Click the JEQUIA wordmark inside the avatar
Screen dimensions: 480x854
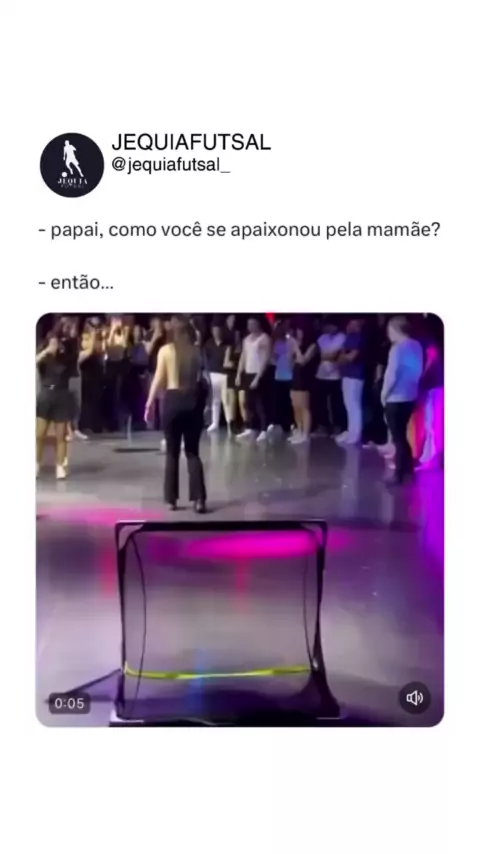(x=72, y=181)
